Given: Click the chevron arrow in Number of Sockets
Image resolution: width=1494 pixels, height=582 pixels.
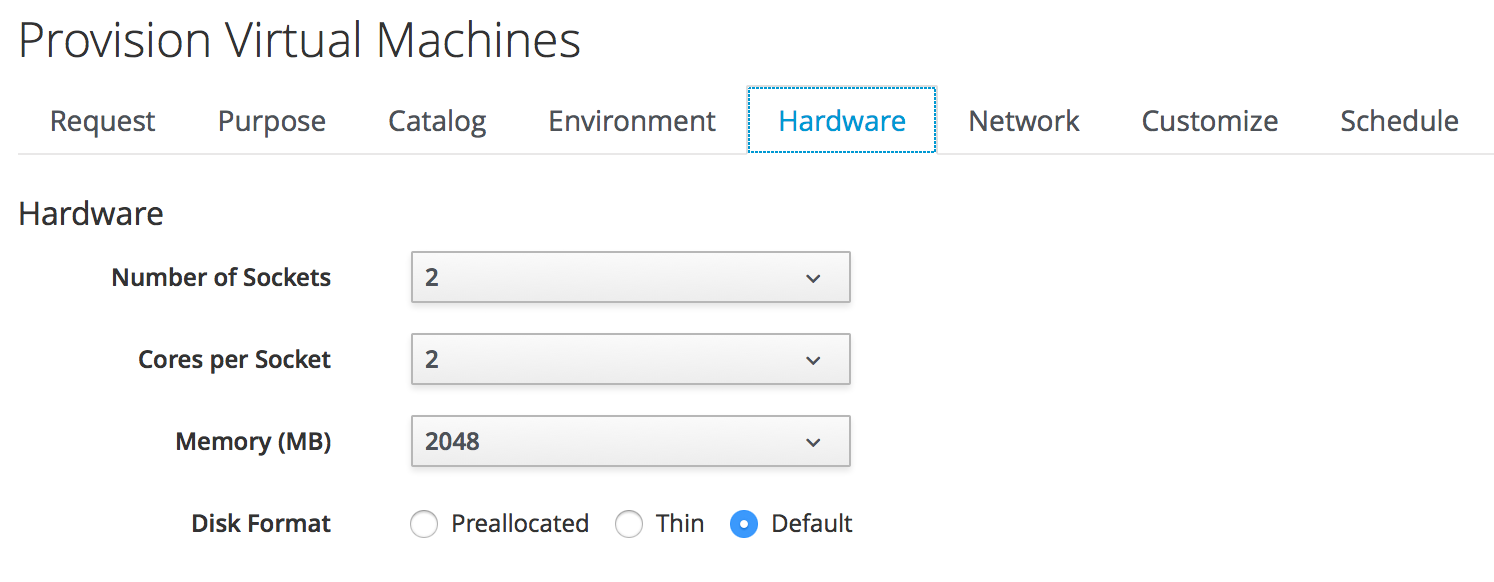Looking at the screenshot, I should point(814,278).
